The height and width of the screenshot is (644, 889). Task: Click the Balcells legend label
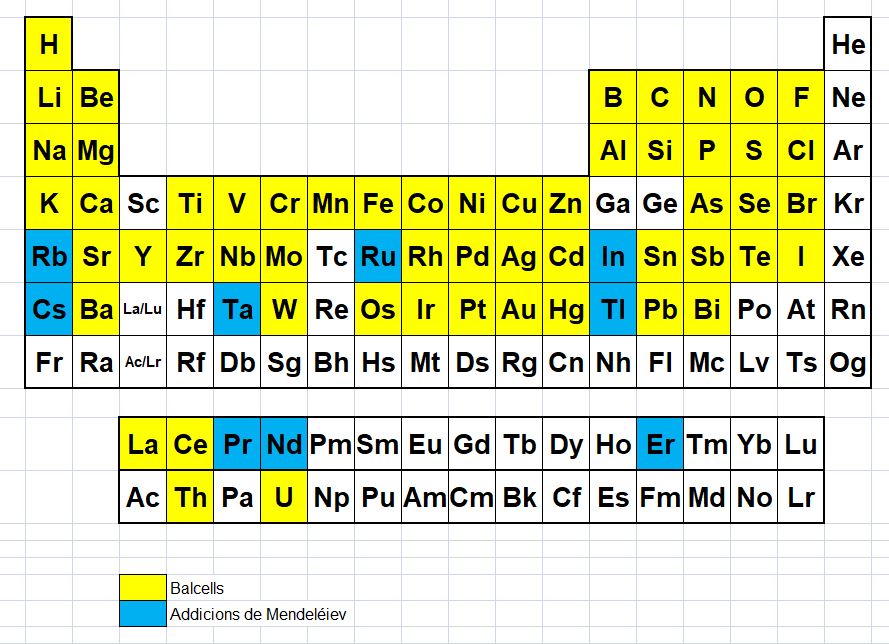pyautogui.click(x=197, y=588)
